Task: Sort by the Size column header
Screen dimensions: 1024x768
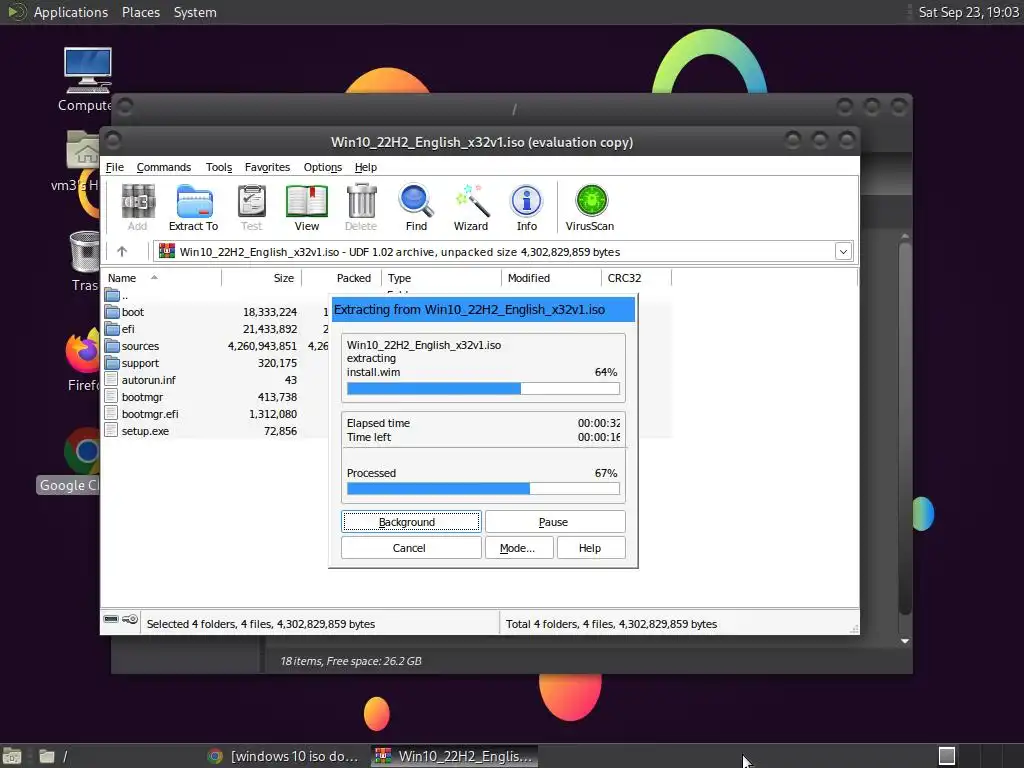Action: (261, 278)
